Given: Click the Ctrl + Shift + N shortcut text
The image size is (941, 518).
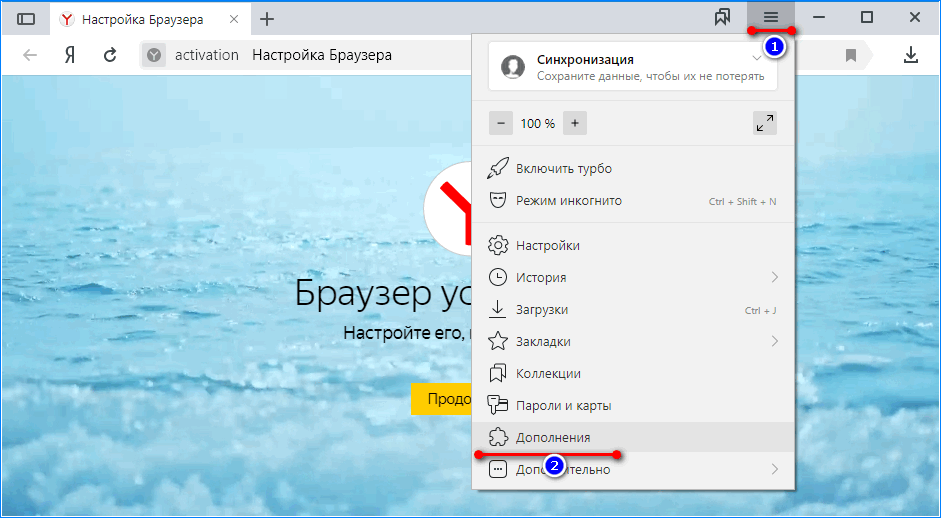Looking at the screenshot, I should [x=742, y=202].
